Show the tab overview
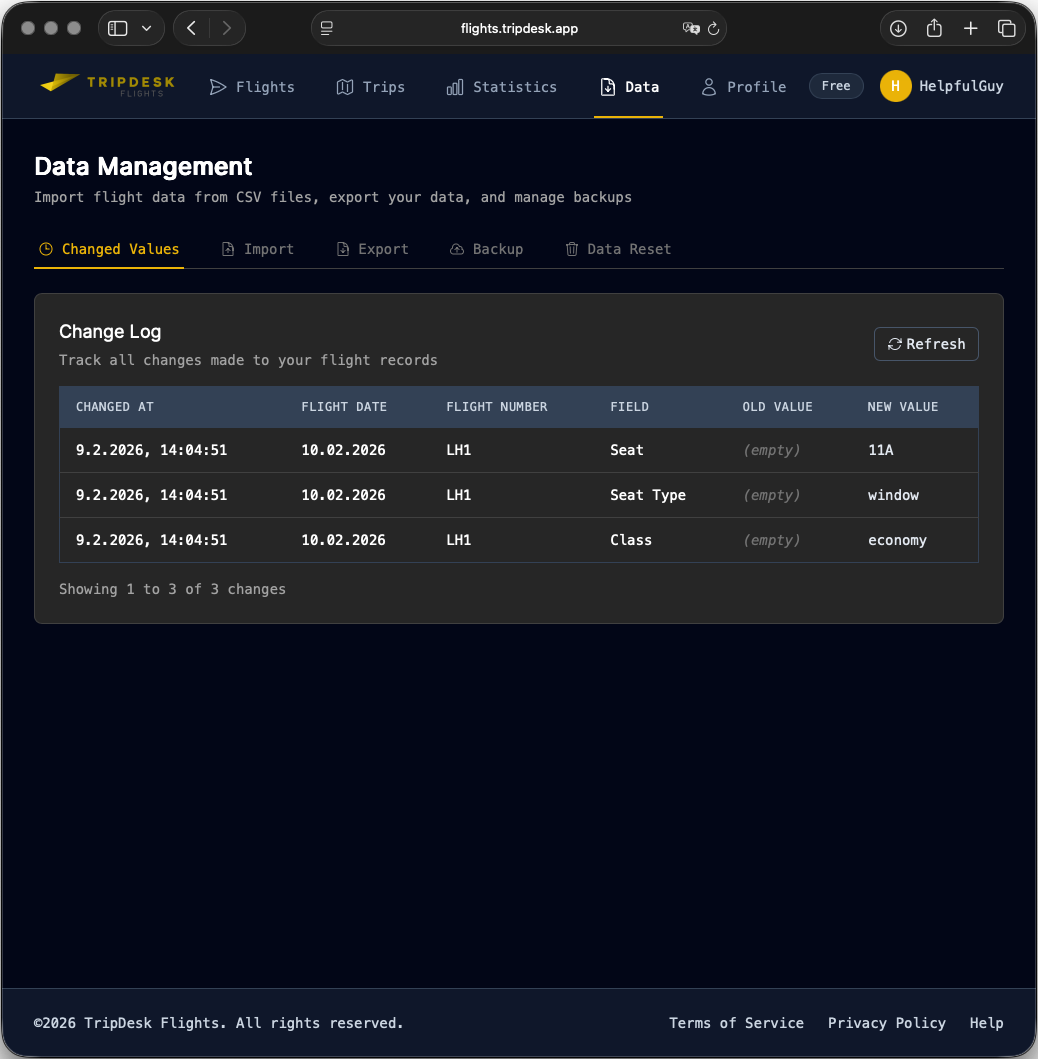The height and width of the screenshot is (1059, 1038). click(x=1007, y=28)
